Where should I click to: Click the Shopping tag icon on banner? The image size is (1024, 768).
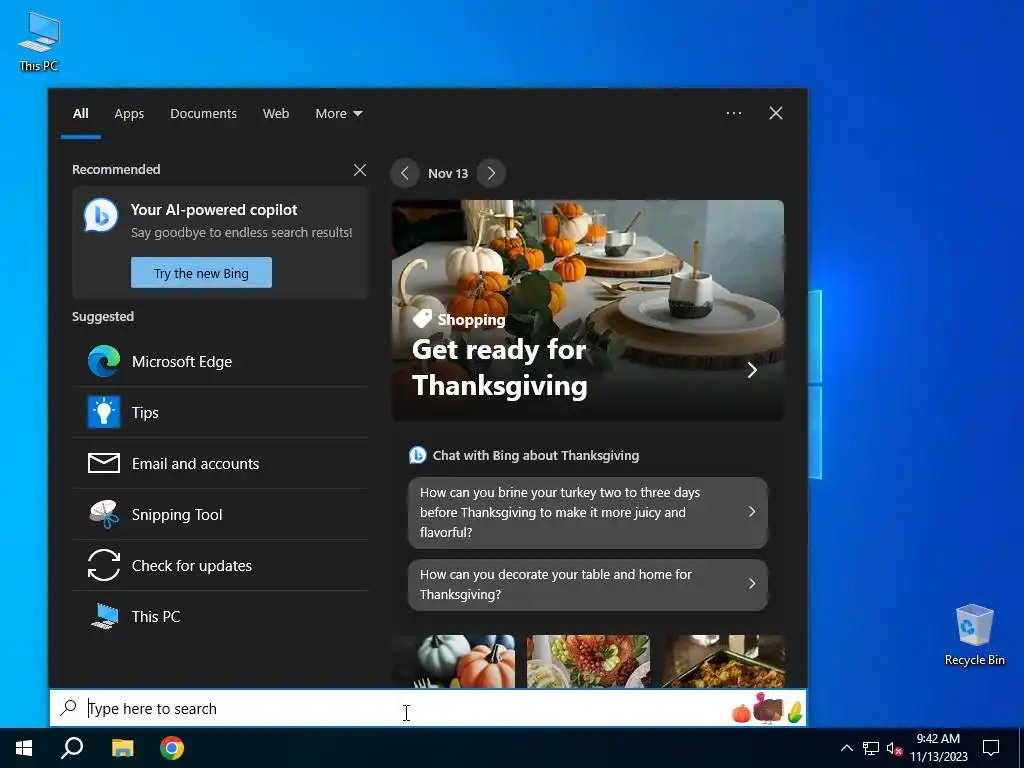pyautogui.click(x=423, y=318)
